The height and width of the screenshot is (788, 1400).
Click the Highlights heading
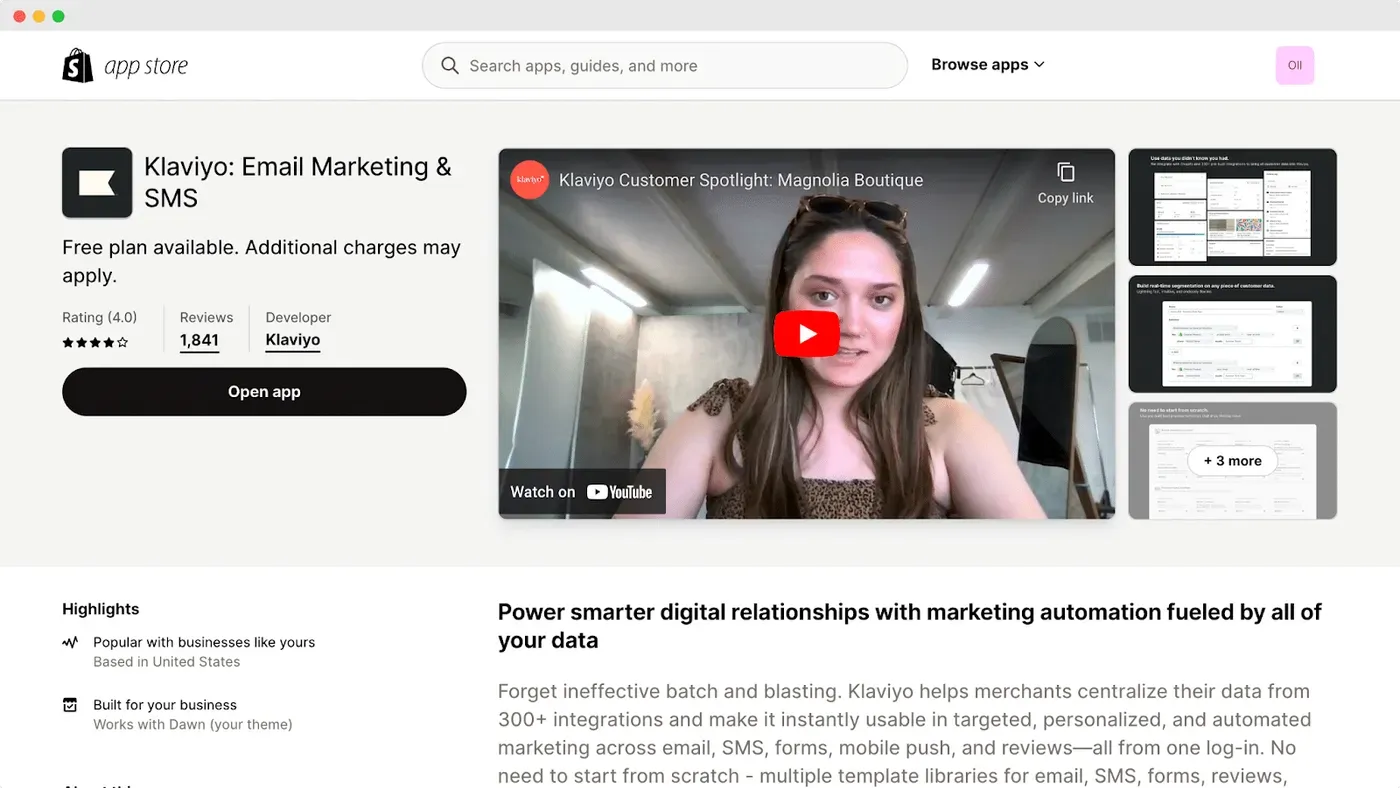101,609
